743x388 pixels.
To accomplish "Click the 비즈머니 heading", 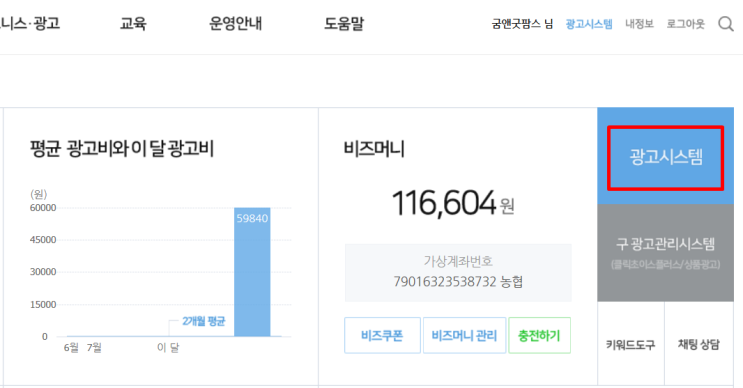I will click(x=374, y=149).
